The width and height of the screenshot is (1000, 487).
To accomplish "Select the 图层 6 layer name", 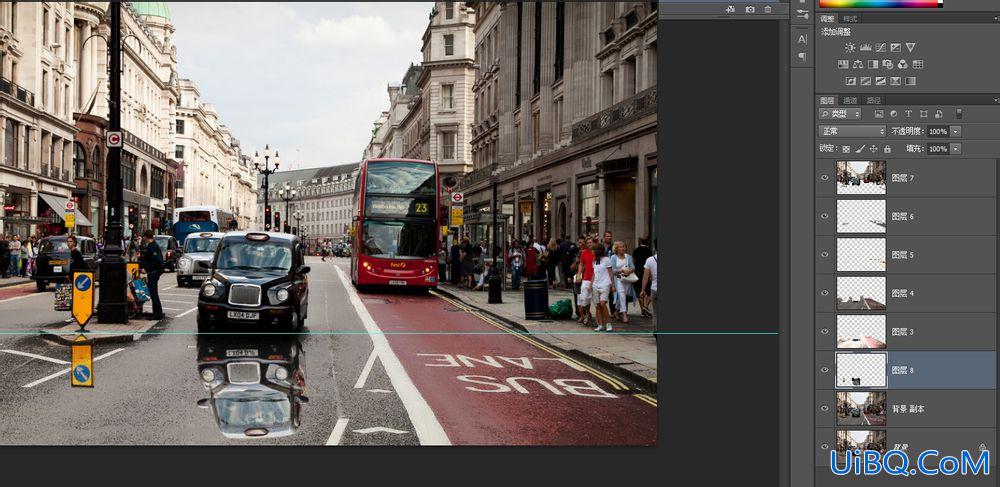I will point(902,216).
